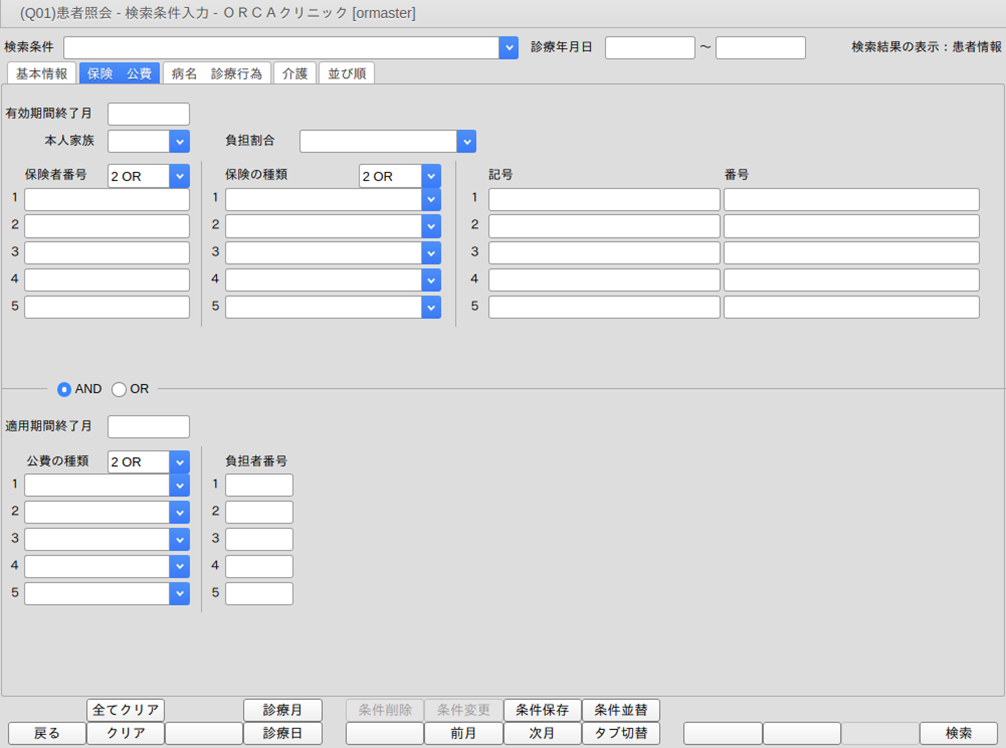
Task: Expand 保険の種類 row 1 dropdown
Action: (431, 199)
